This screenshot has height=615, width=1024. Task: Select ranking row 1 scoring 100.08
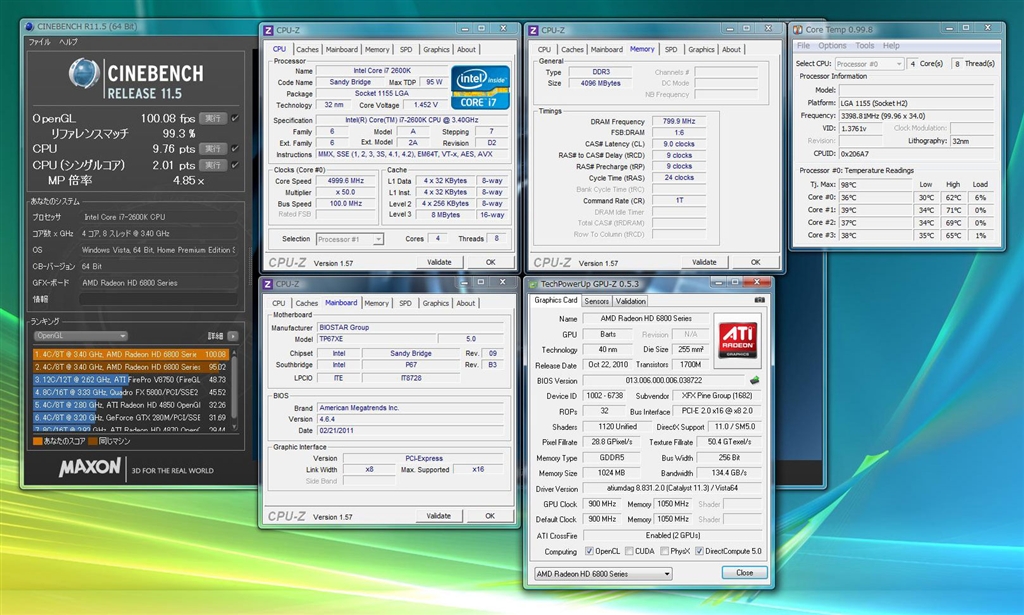pos(130,355)
